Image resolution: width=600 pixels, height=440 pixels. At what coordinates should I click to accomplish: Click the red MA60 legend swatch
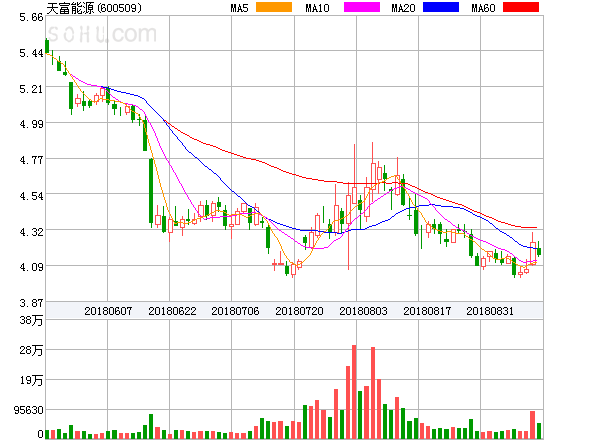[x=521, y=7]
